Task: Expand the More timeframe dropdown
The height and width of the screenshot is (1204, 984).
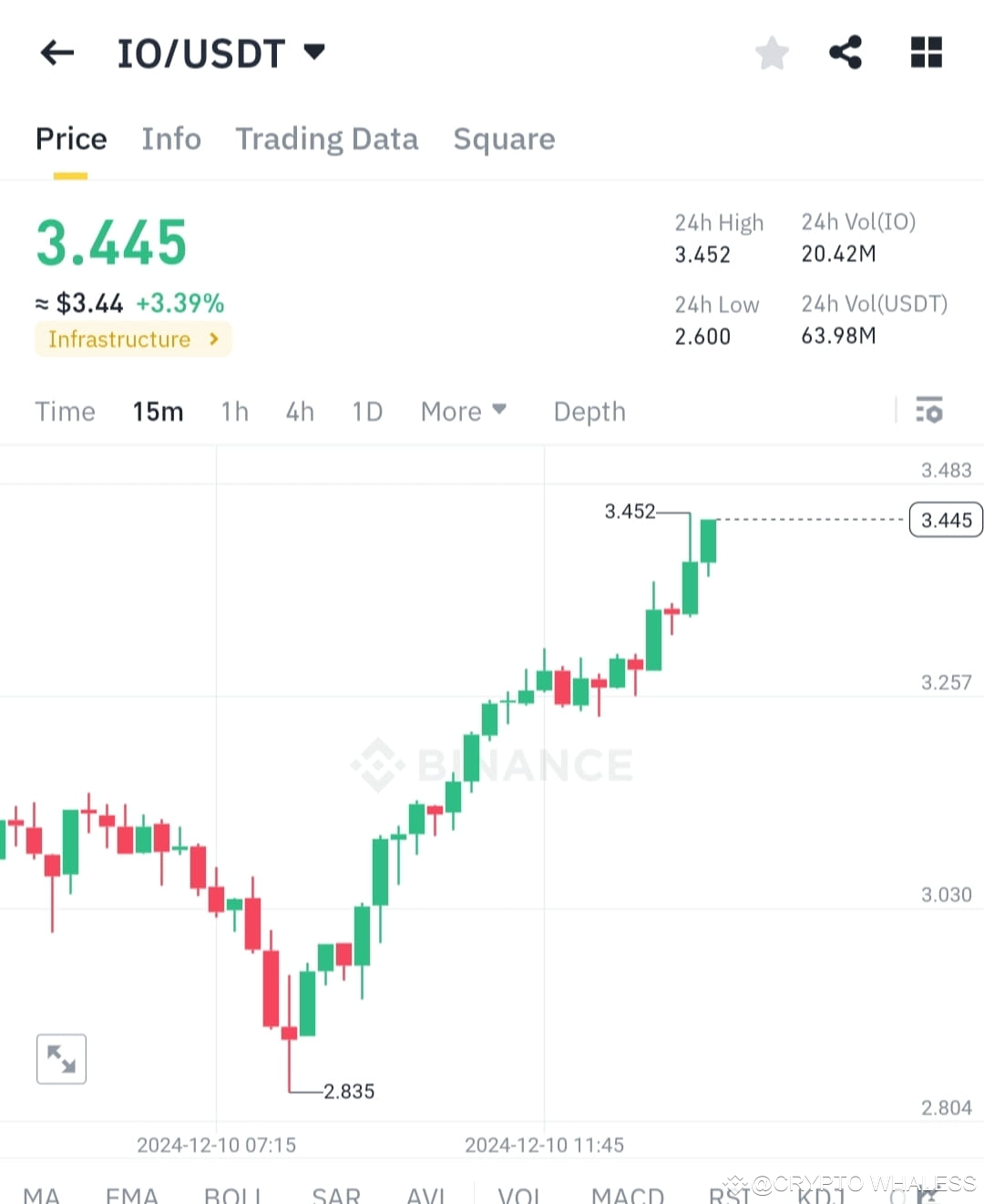Action: [x=464, y=411]
